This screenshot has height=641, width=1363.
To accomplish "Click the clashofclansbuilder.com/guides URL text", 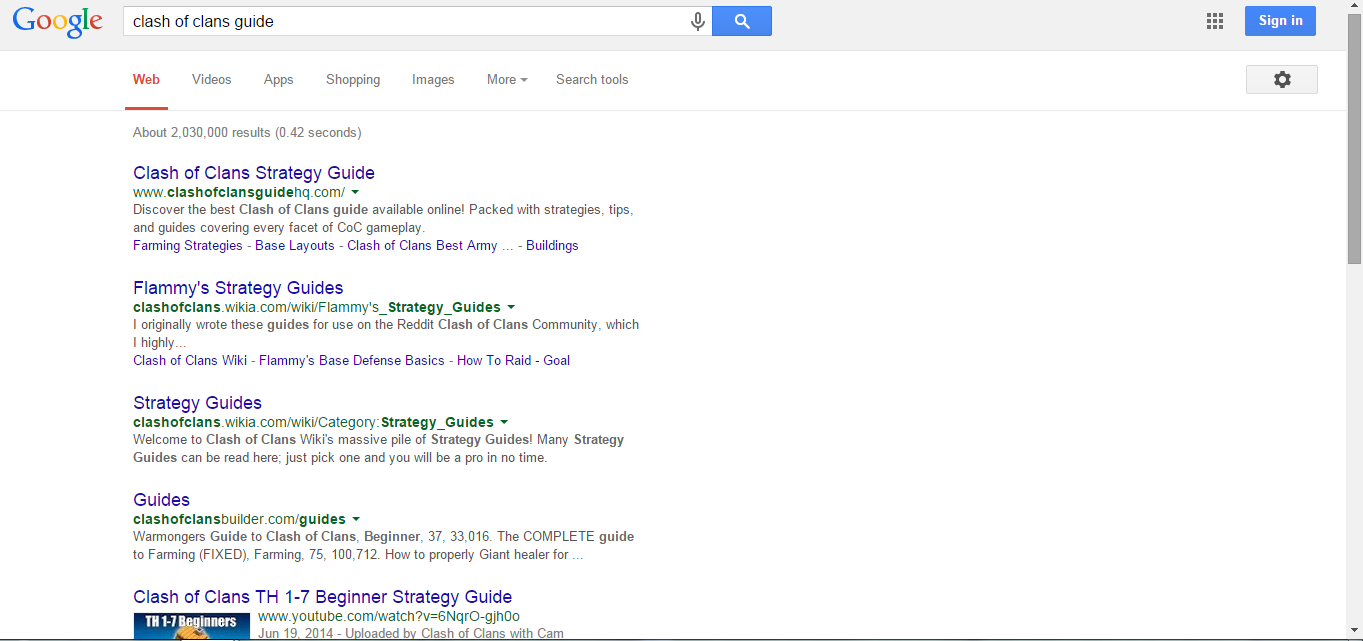I will (239, 519).
